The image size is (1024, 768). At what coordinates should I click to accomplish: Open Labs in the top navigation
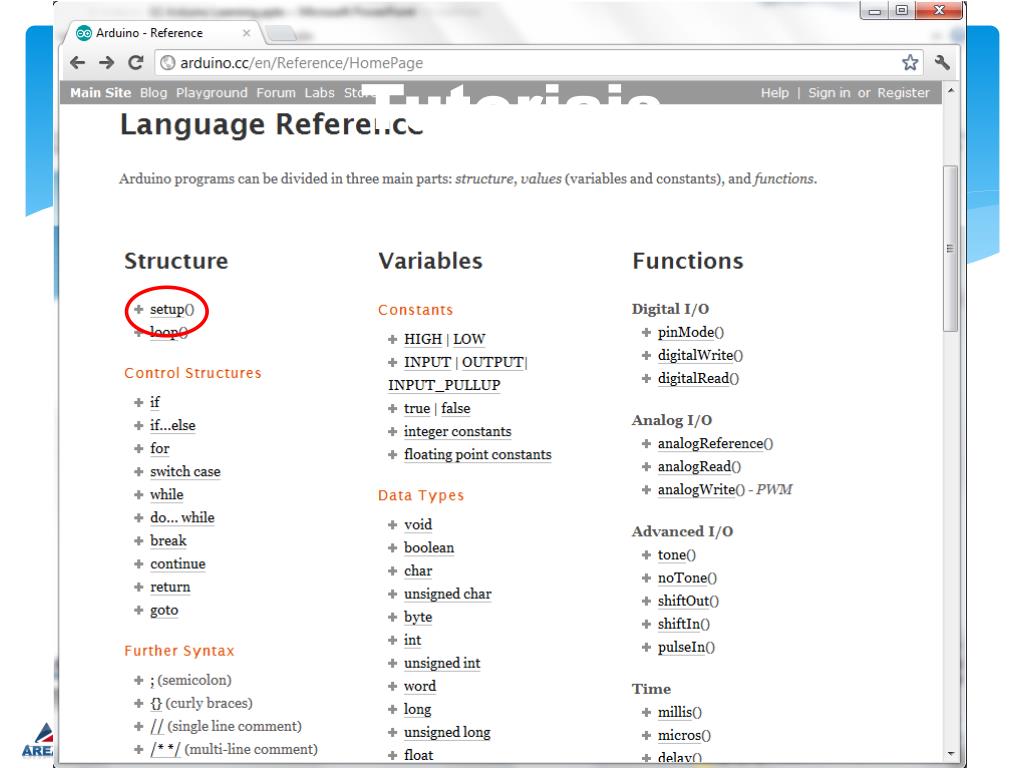point(319,93)
